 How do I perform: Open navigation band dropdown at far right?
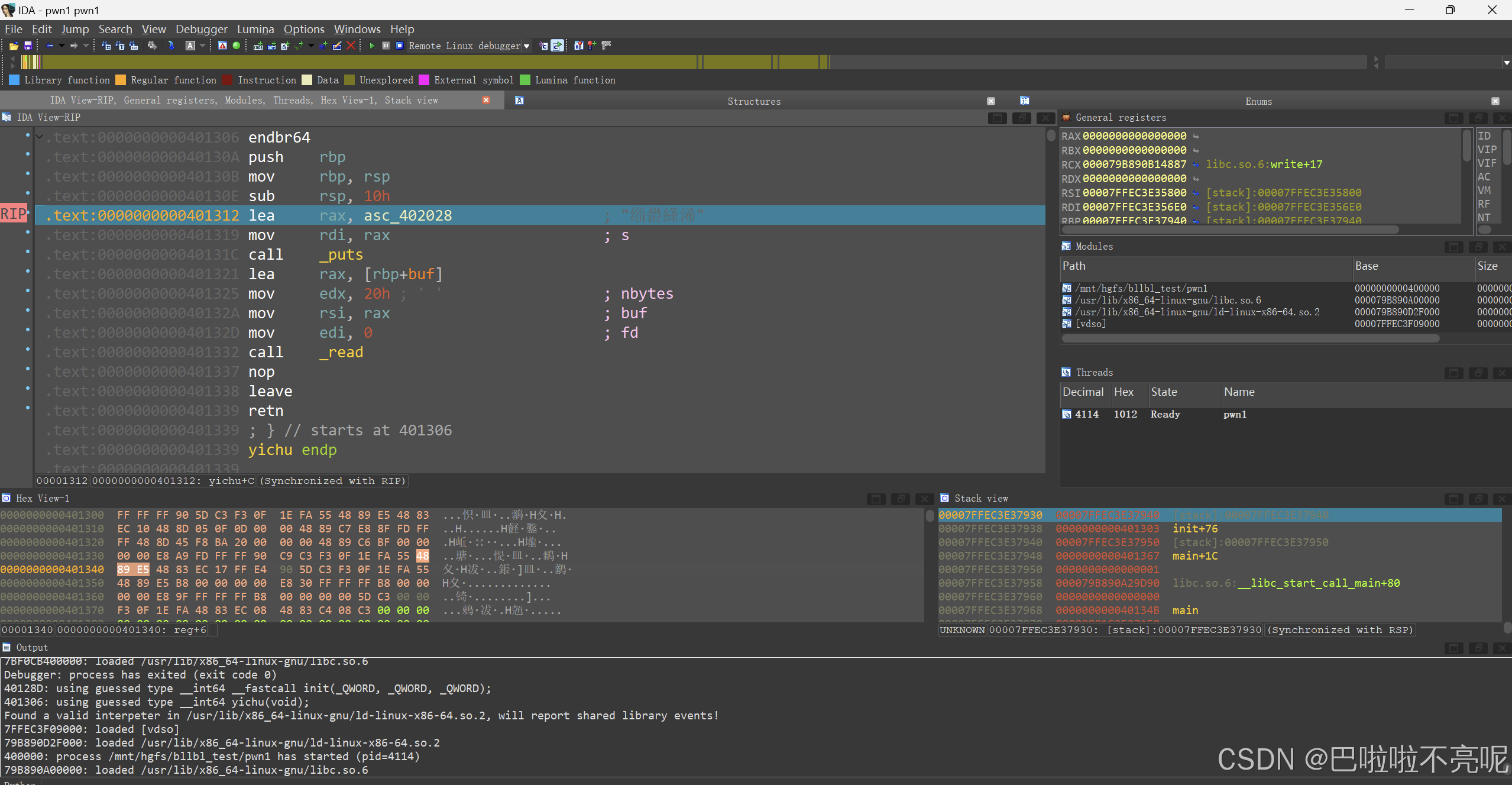(1506, 62)
